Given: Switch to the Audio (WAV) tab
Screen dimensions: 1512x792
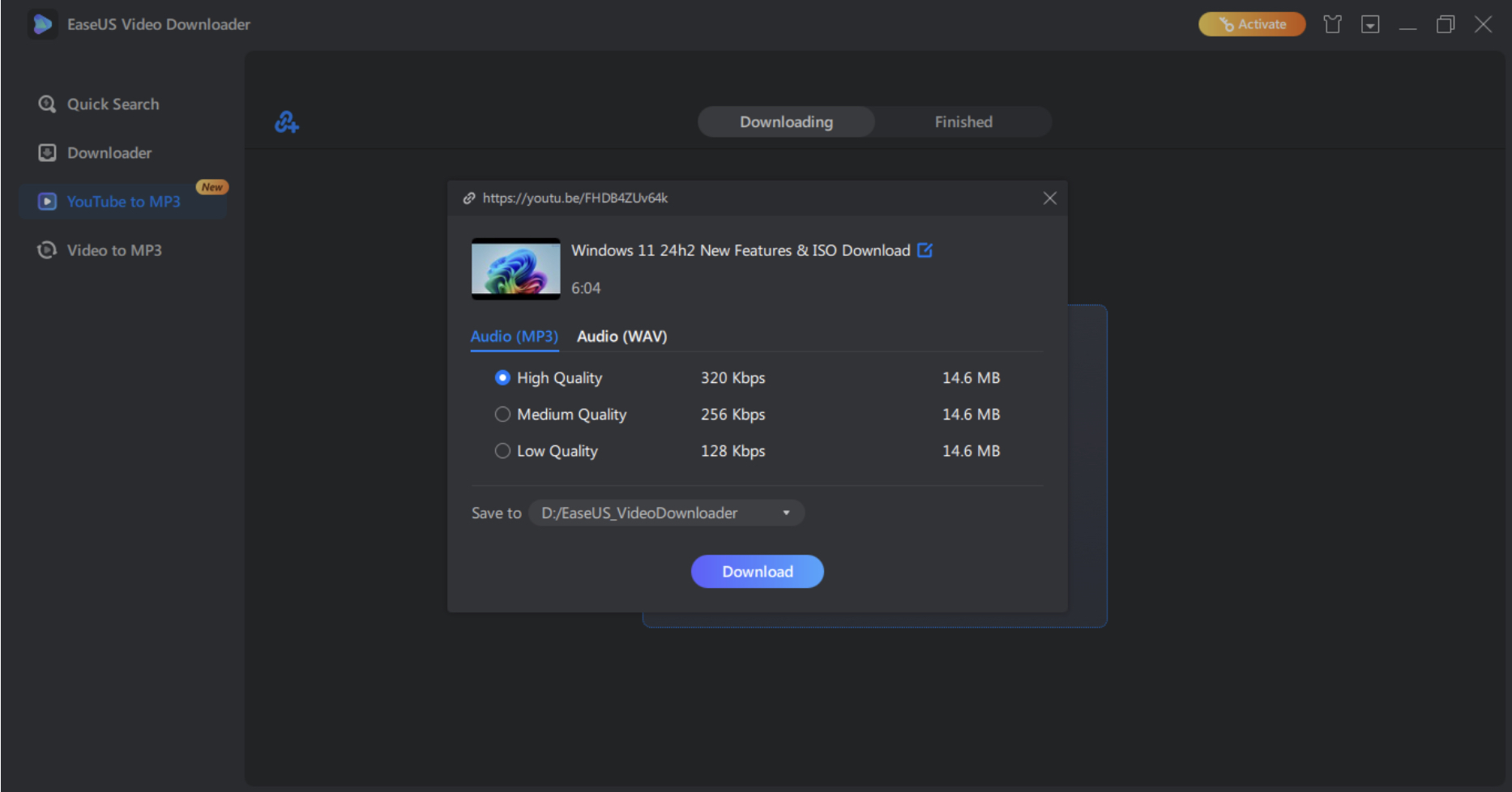Looking at the screenshot, I should pyautogui.click(x=622, y=337).
